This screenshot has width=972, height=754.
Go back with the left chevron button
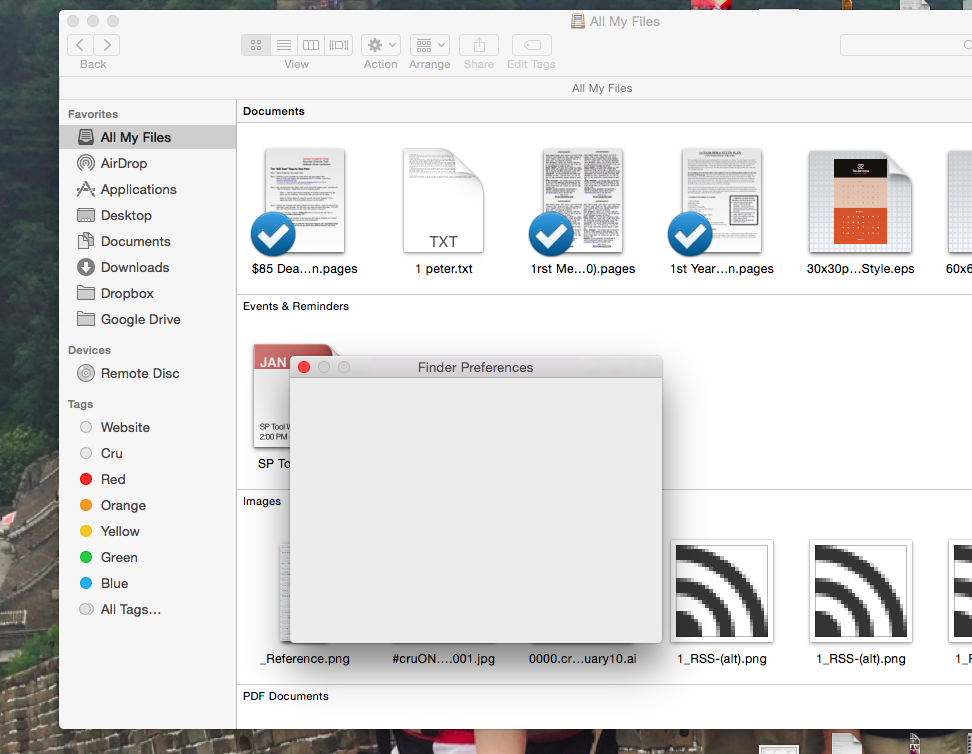coord(80,45)
